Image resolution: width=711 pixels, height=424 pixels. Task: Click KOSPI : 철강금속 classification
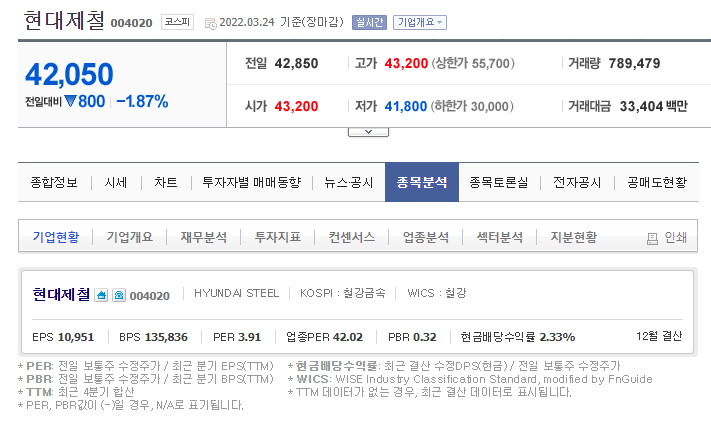coord(343,293)
